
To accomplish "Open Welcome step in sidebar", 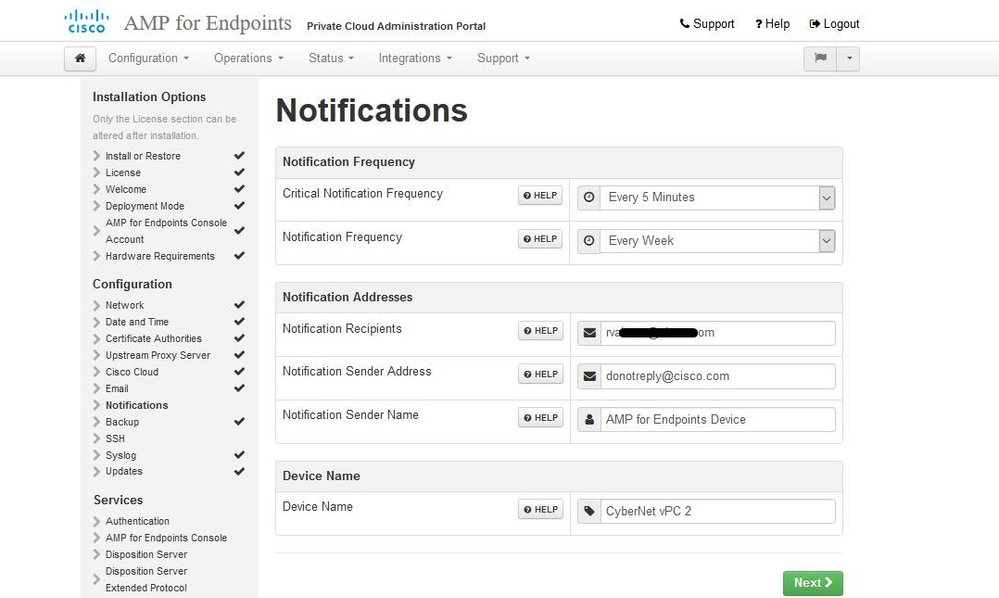I will tap(126, 189).
